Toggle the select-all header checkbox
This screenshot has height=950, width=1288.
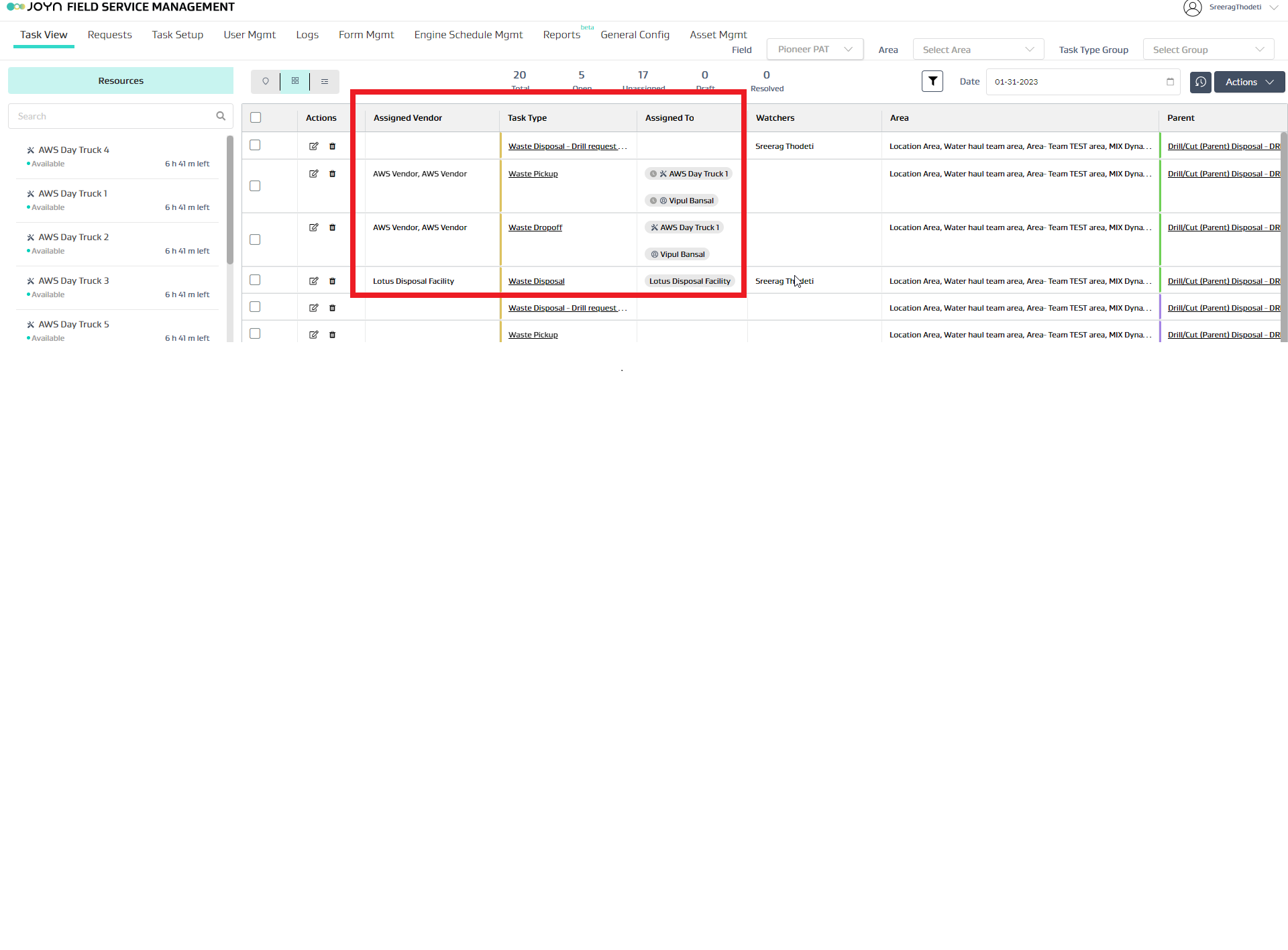point(256,117)
